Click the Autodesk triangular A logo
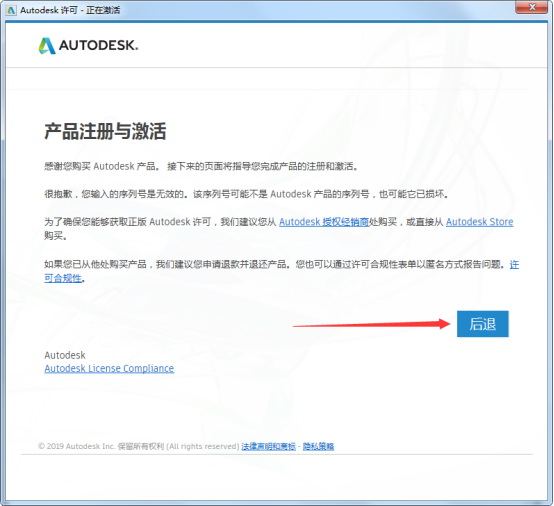Image resolution: width=554 pixels, height=506 pixels. tap(47, 46)
